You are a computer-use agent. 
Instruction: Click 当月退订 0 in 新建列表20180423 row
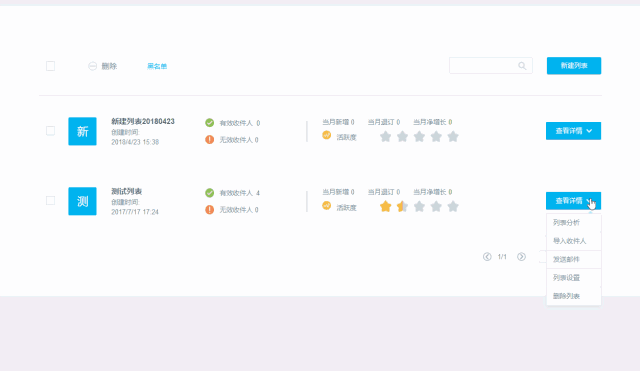pyautogui.click(x=384, y=122)
